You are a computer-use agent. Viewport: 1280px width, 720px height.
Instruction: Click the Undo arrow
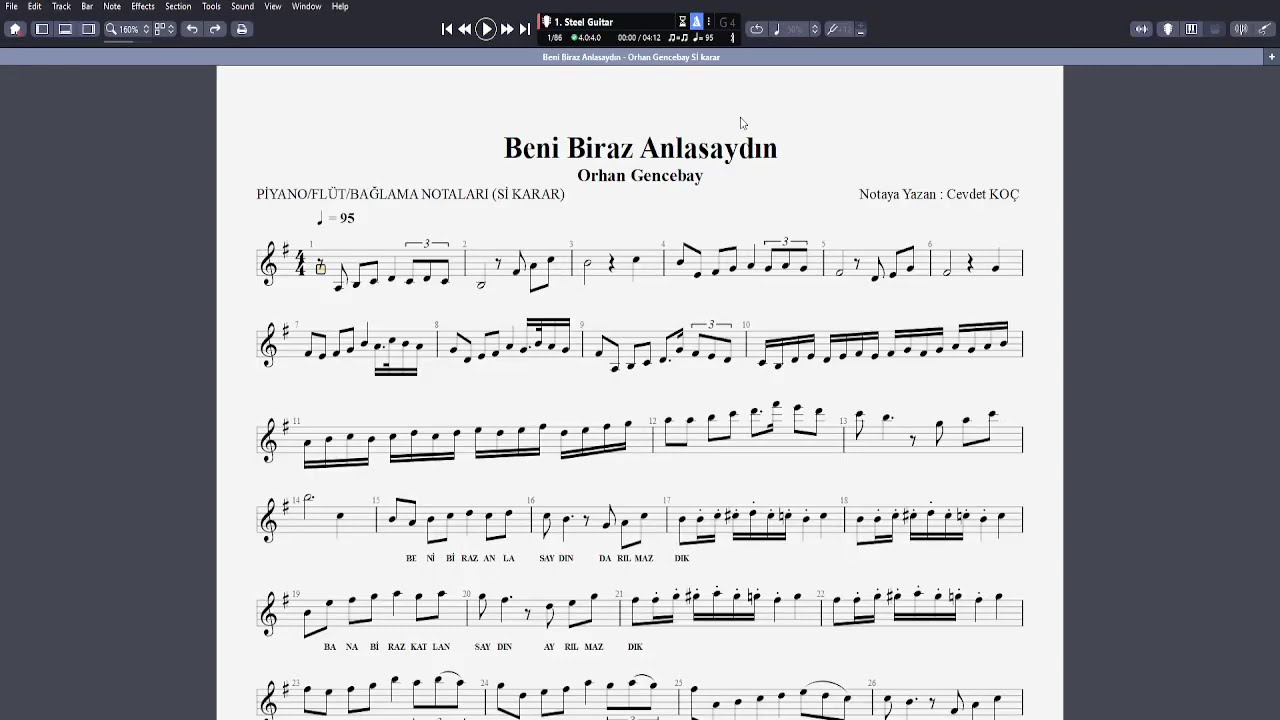[x=192, y=29]
